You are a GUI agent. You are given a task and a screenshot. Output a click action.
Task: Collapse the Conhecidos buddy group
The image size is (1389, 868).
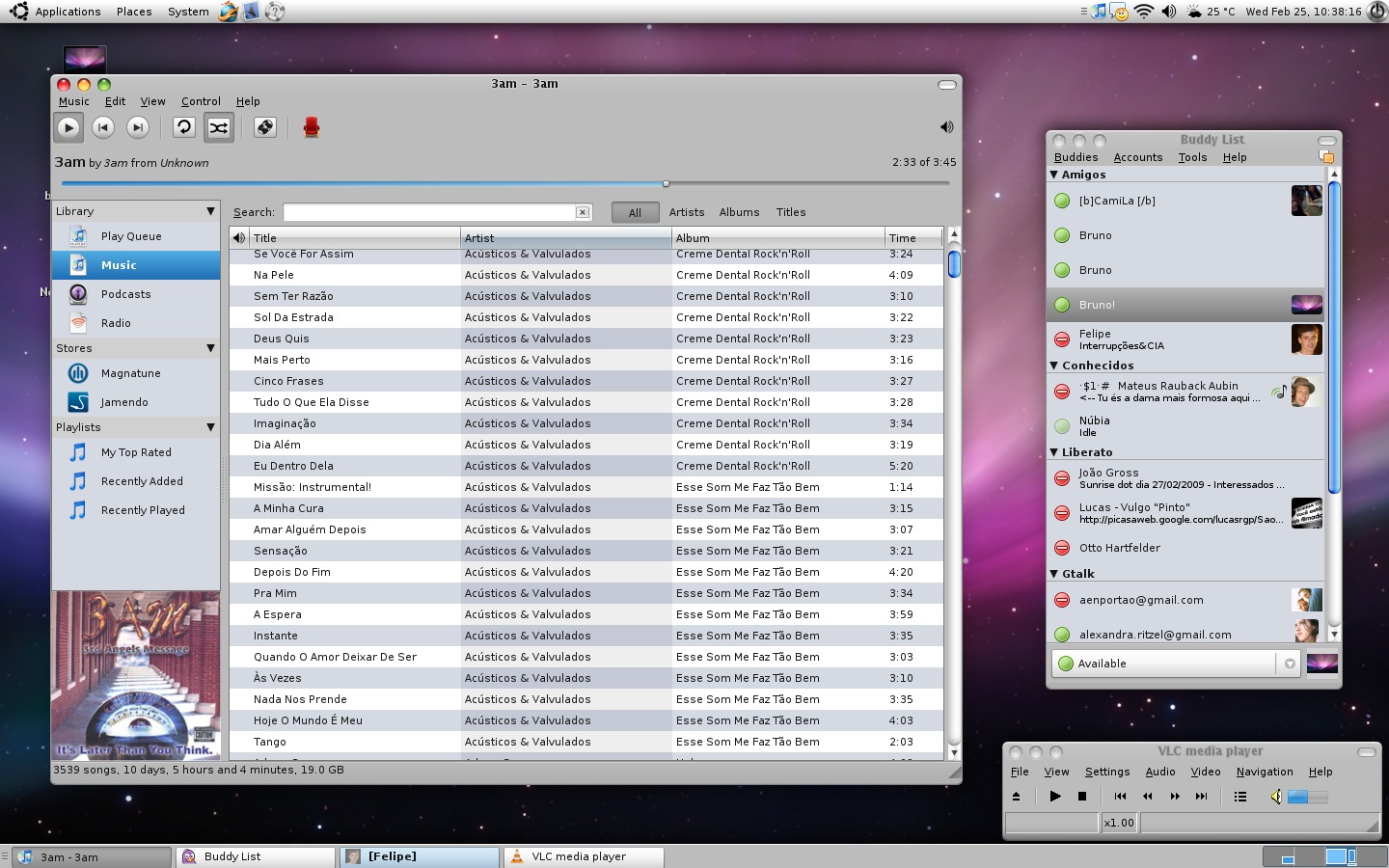(x=1054, y=366)
